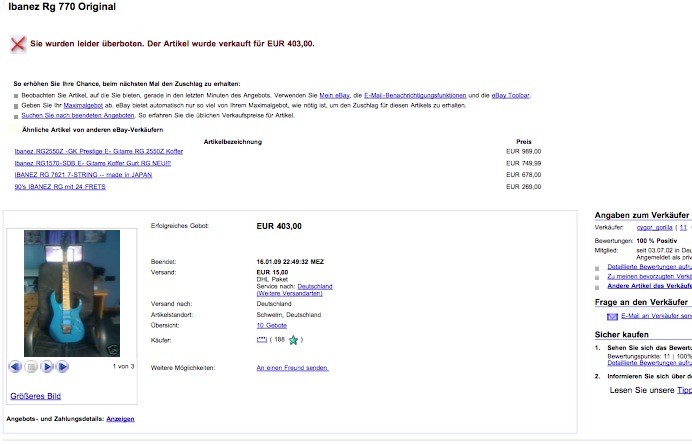Click the hidden buyer name link next to Käufer
The height and width of the screenshot is (445, 692).
click(262, 339)
